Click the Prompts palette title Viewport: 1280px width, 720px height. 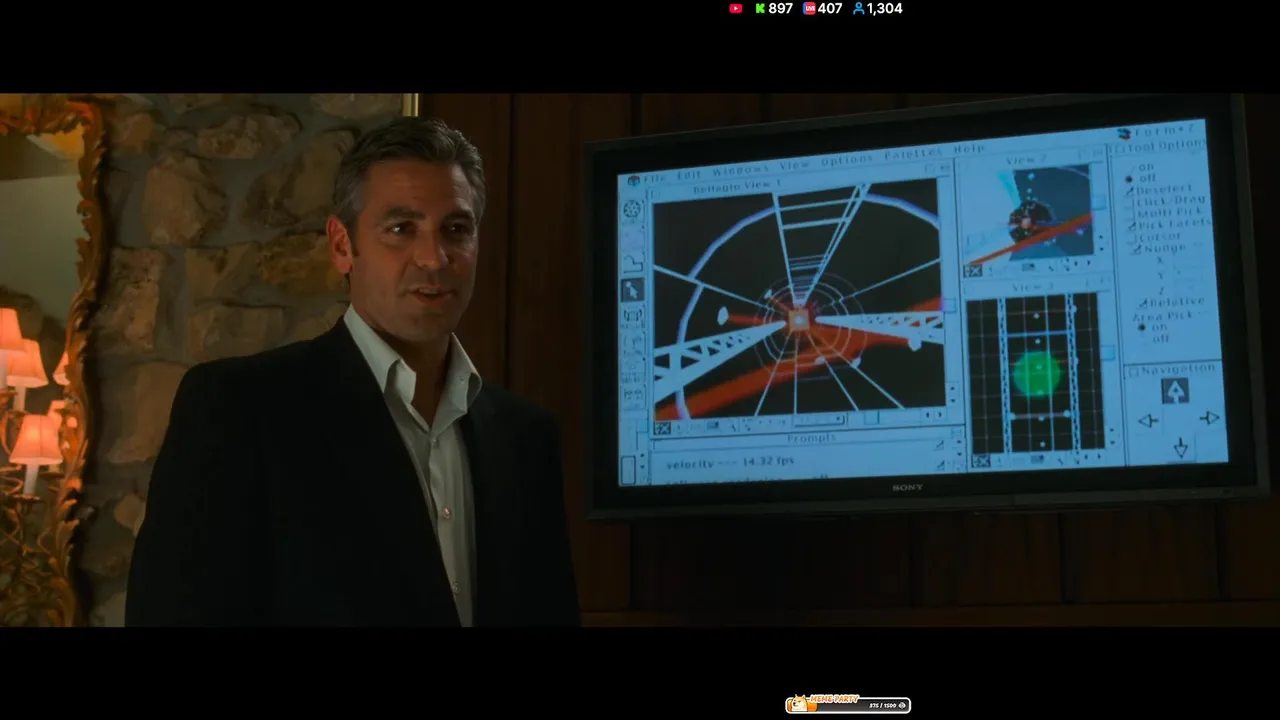pos(811,438)
